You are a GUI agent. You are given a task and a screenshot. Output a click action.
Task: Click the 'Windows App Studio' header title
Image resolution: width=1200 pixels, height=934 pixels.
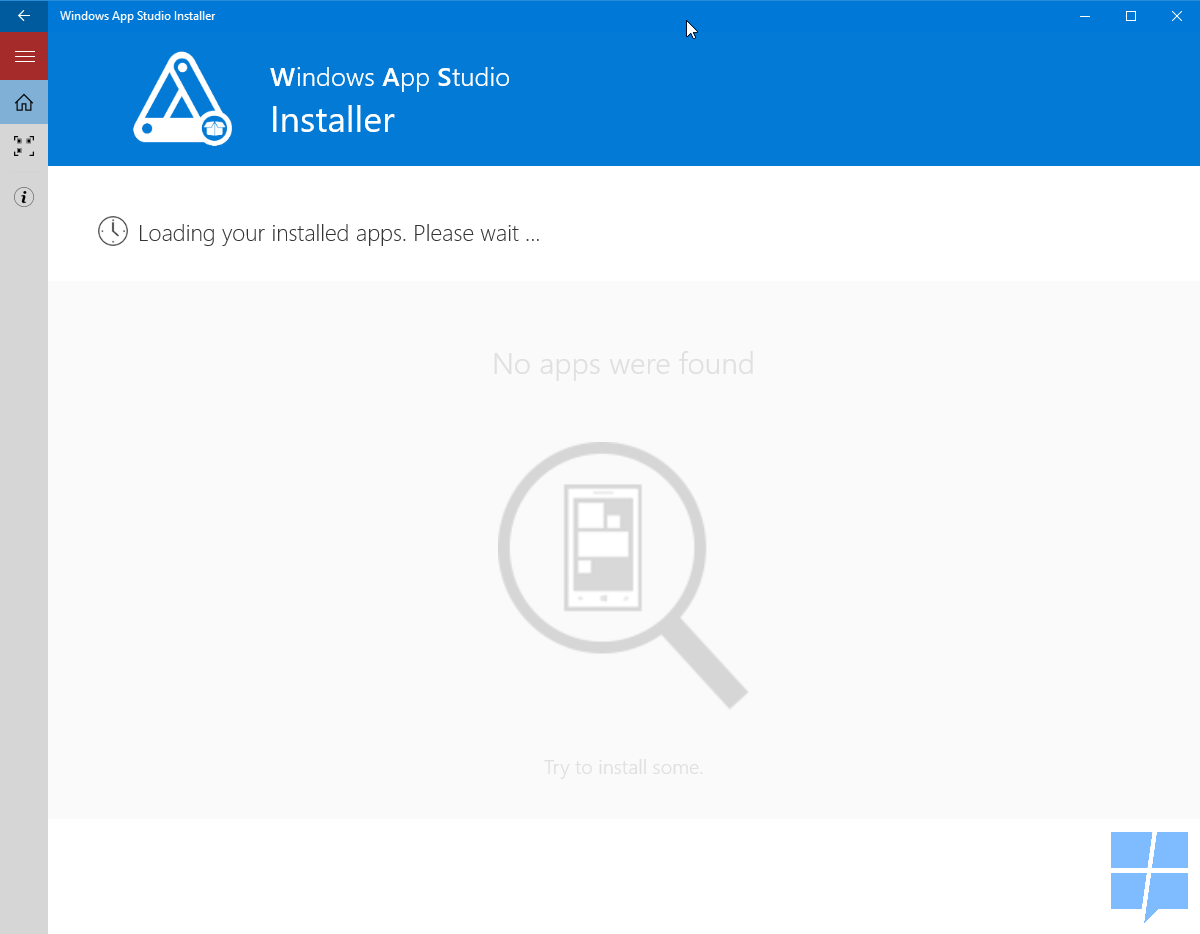point(390,77)
